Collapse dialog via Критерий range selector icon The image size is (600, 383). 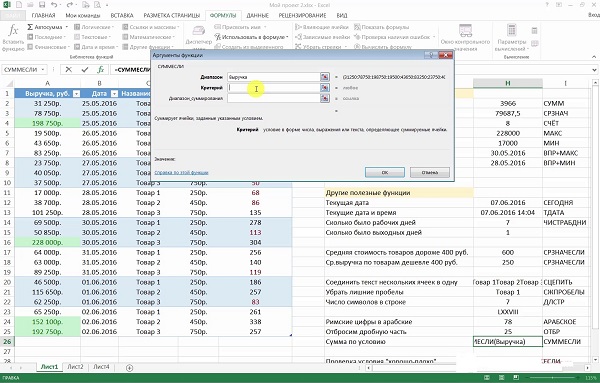click(x=324, y=88)
